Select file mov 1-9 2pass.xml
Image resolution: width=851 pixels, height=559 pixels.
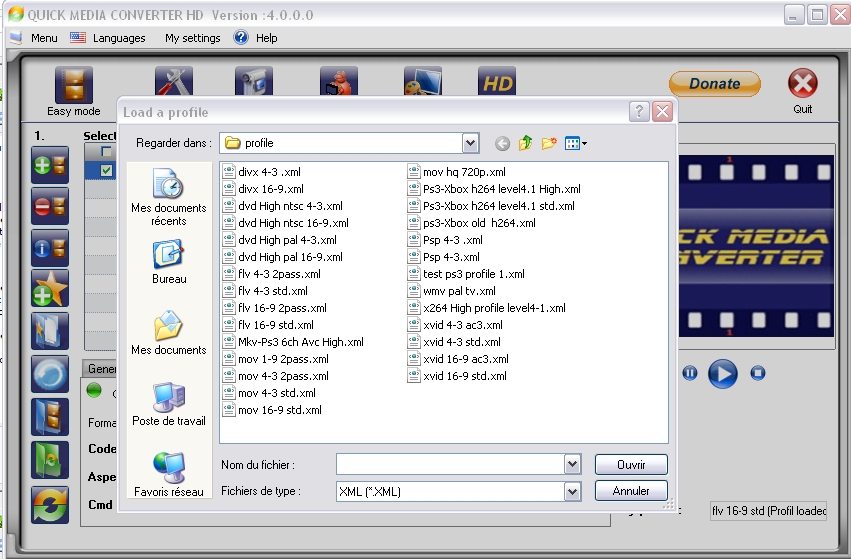pos(276,359)
